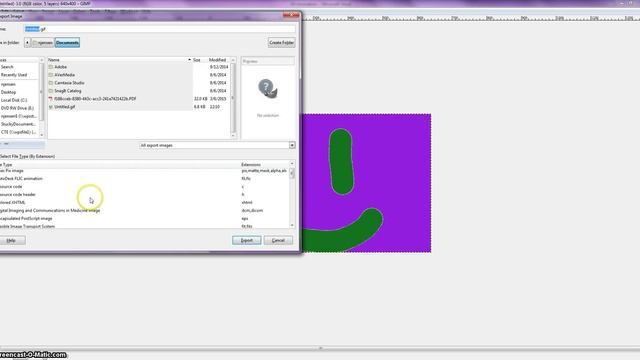640x360 pixels.
Task: Select StuckyDocument bookmark in Places
Action: point(19,124)
